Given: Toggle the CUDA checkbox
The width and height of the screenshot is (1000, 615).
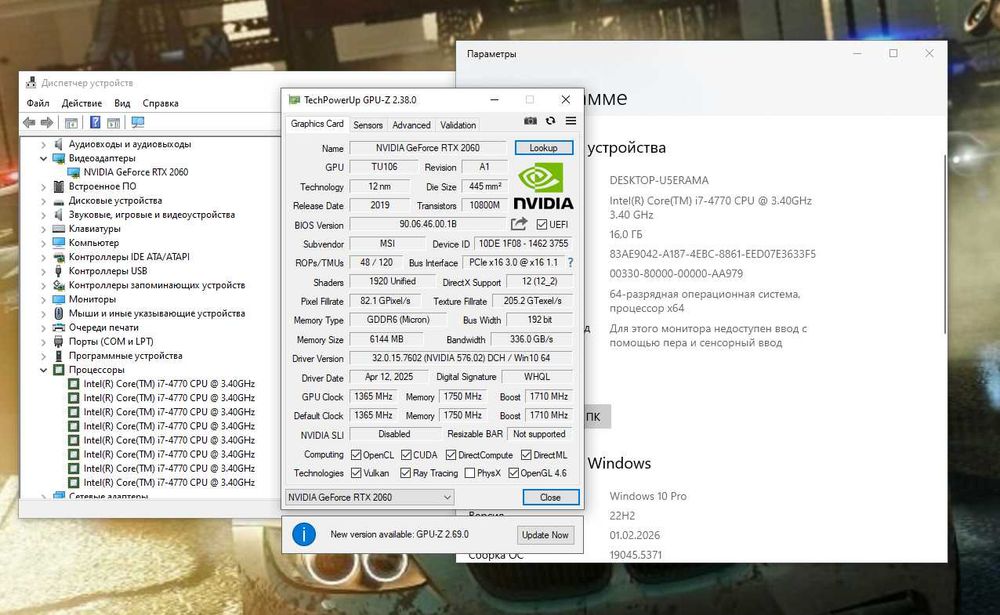Looking at the screenshot, I should (x=406, y=455).
